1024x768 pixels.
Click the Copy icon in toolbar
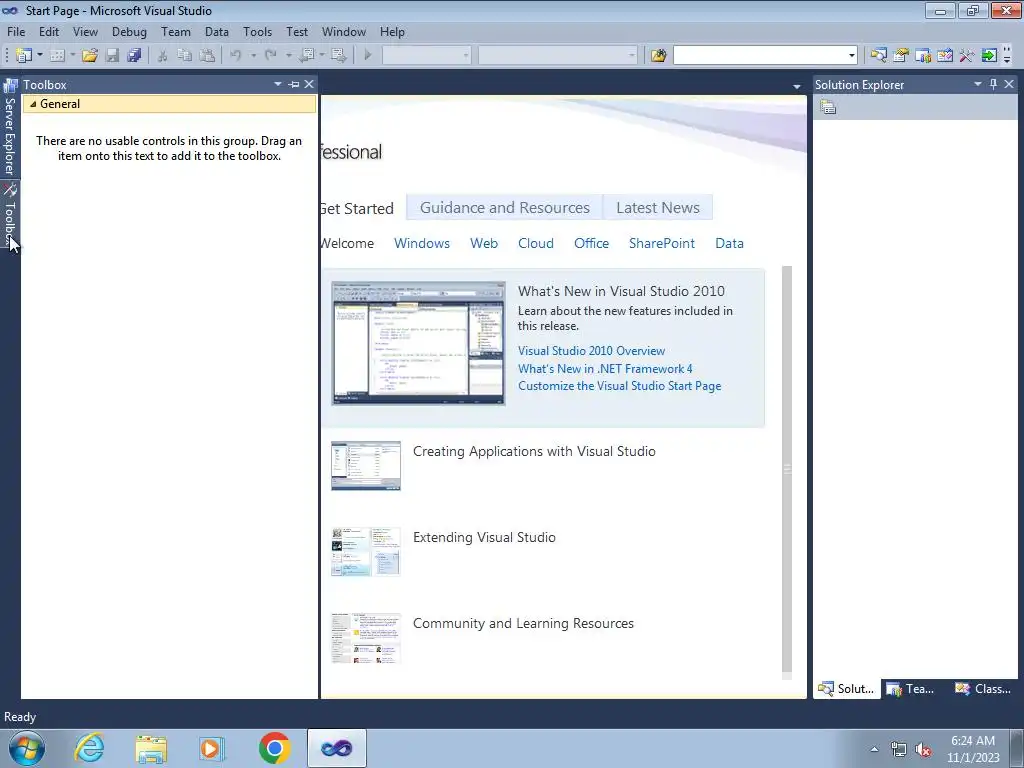point(185,56)
